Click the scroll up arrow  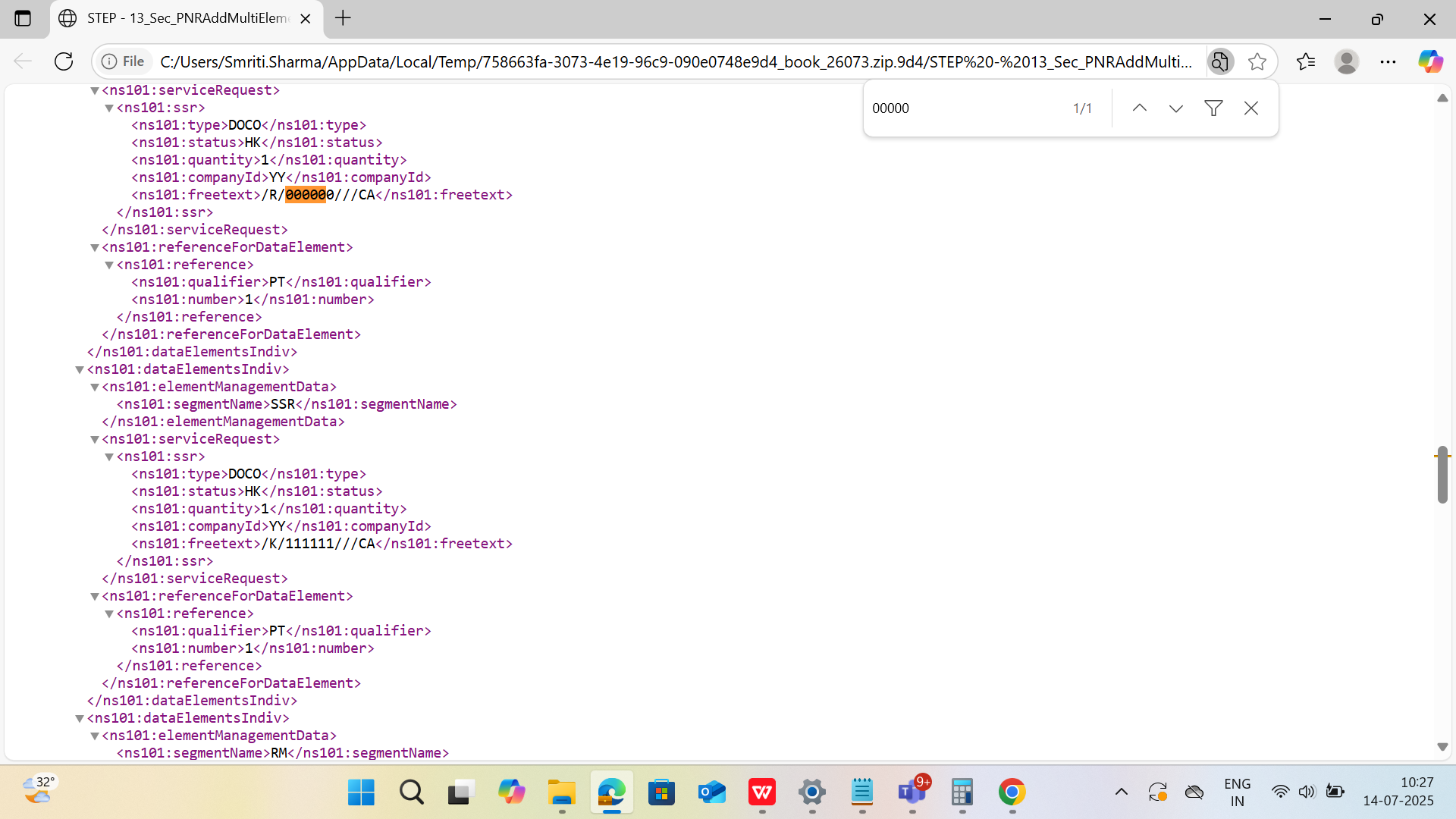[1442, 99]
